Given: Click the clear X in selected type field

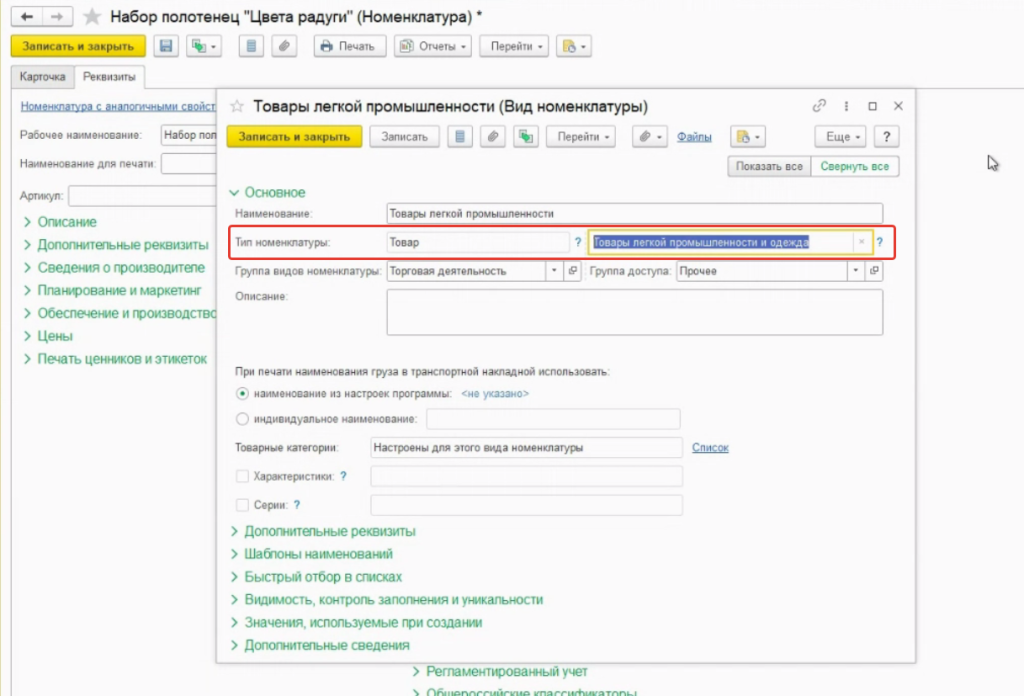Looking at the screenshot, I should pos(861,242).
